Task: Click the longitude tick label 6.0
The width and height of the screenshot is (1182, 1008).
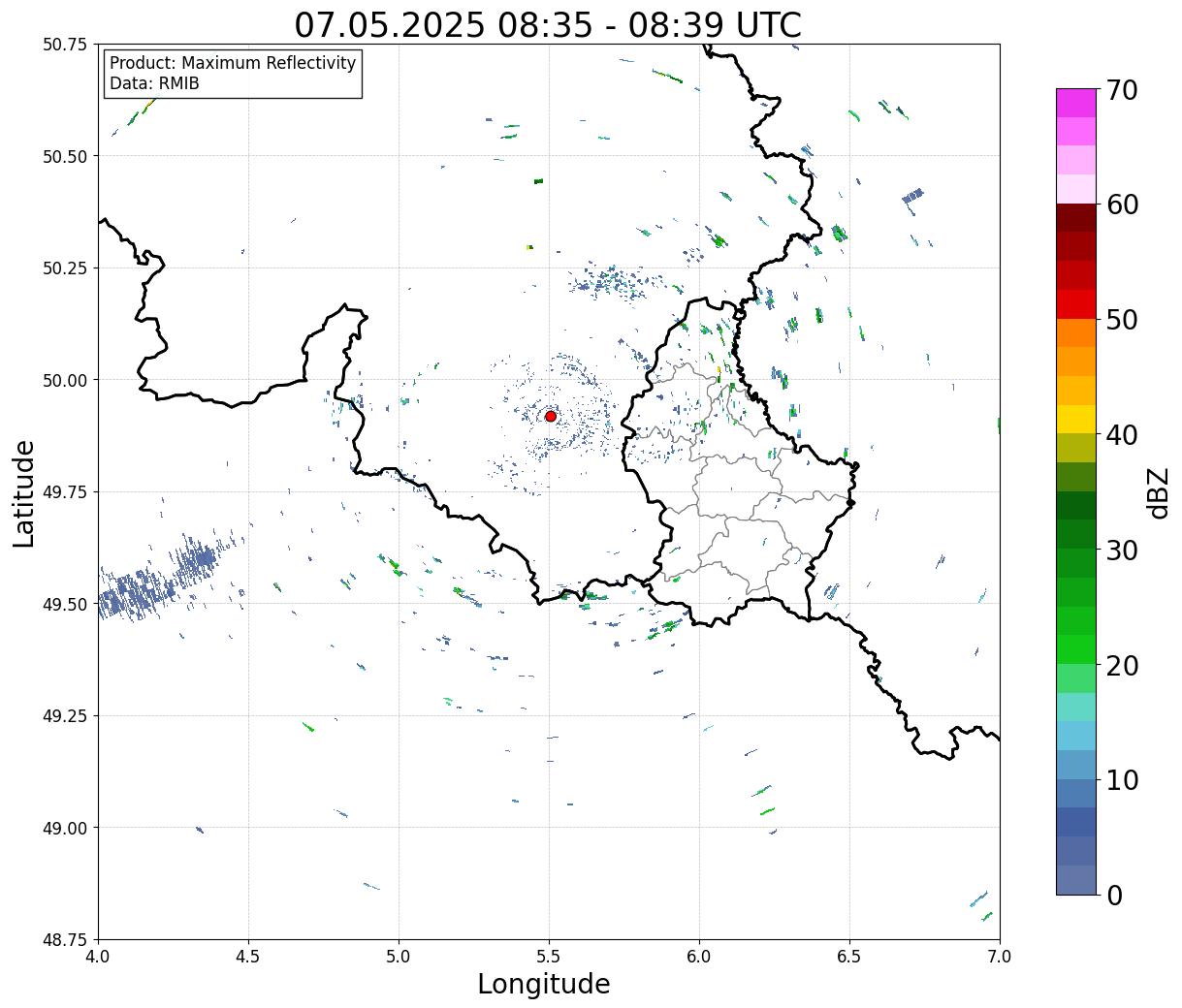Action: click(x=699, y=956)
